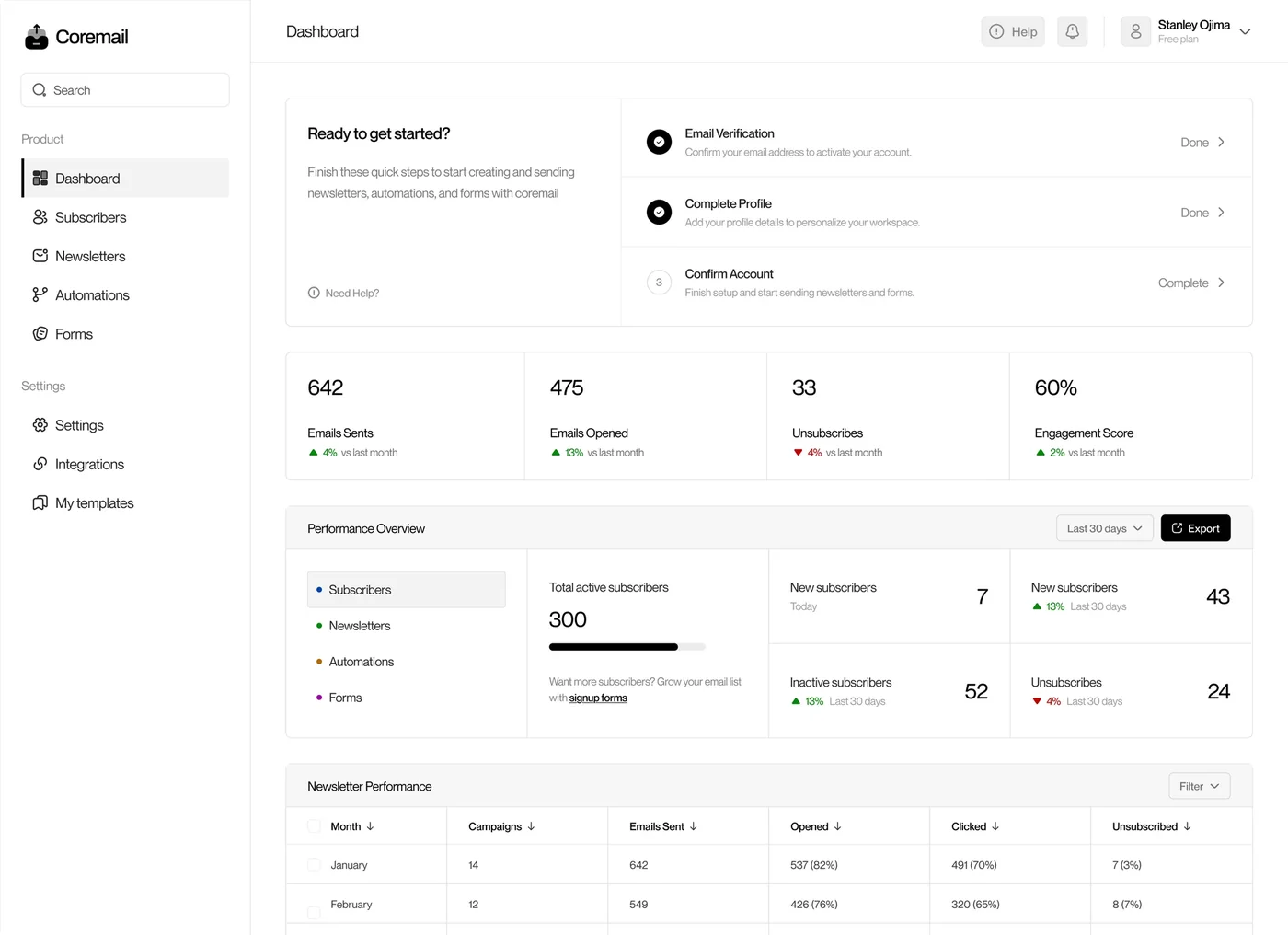Click the Help button

click(1013, 31)
